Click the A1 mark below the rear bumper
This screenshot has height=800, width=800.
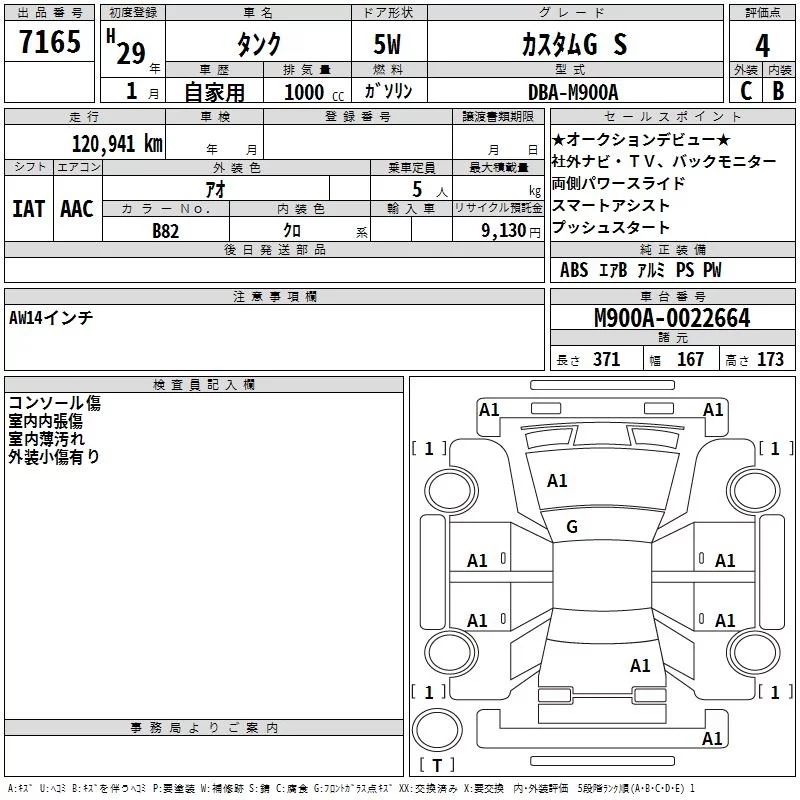tap(713, 739)
